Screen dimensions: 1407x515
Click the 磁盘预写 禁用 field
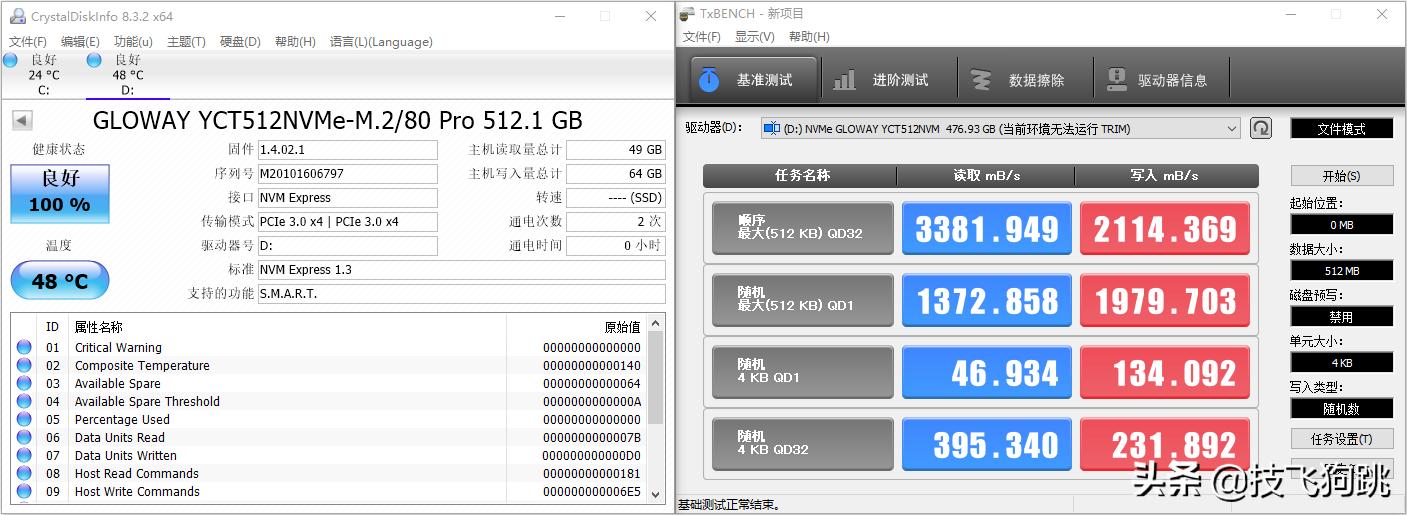point(1341,317)
